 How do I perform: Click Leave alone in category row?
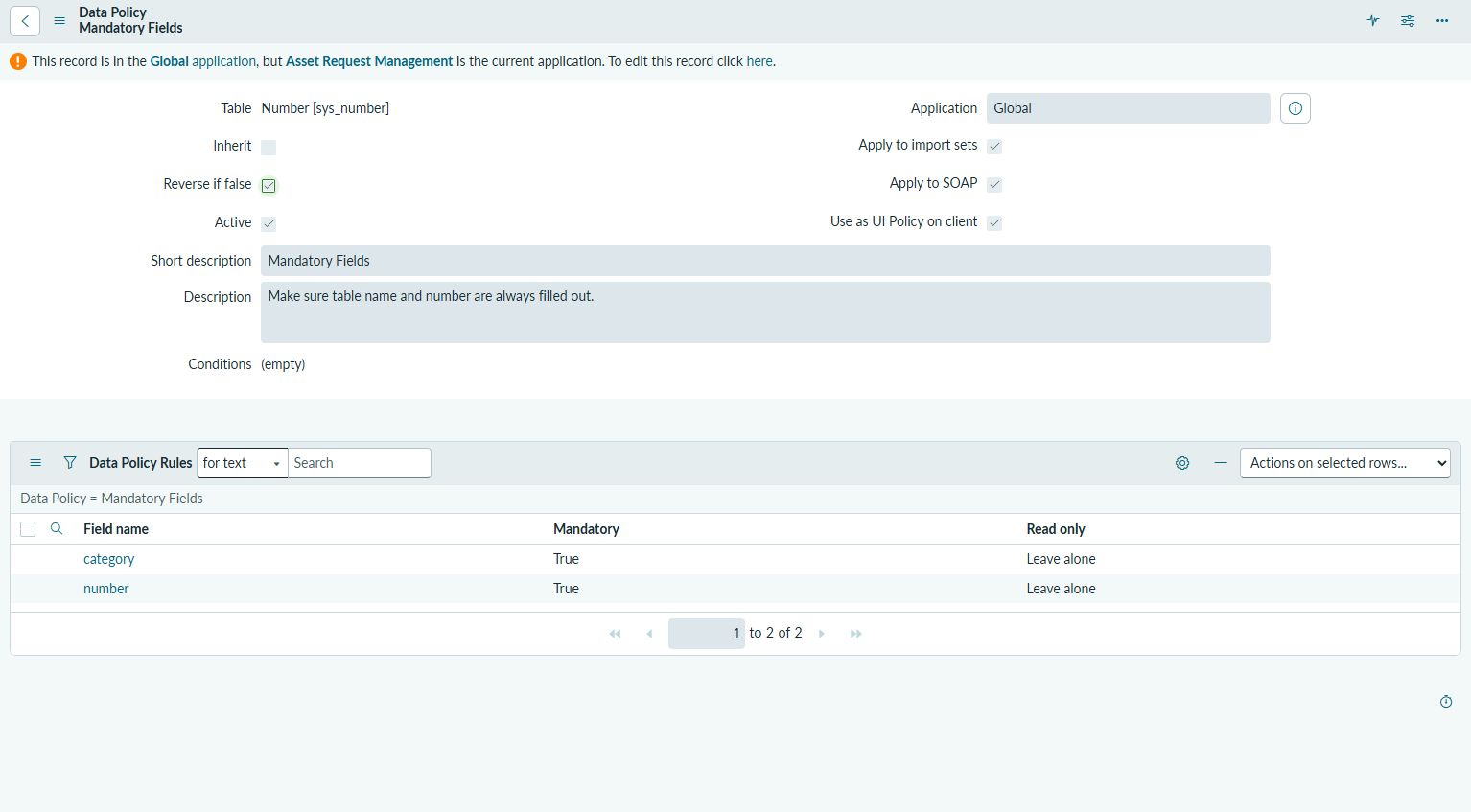(1061, 559)
